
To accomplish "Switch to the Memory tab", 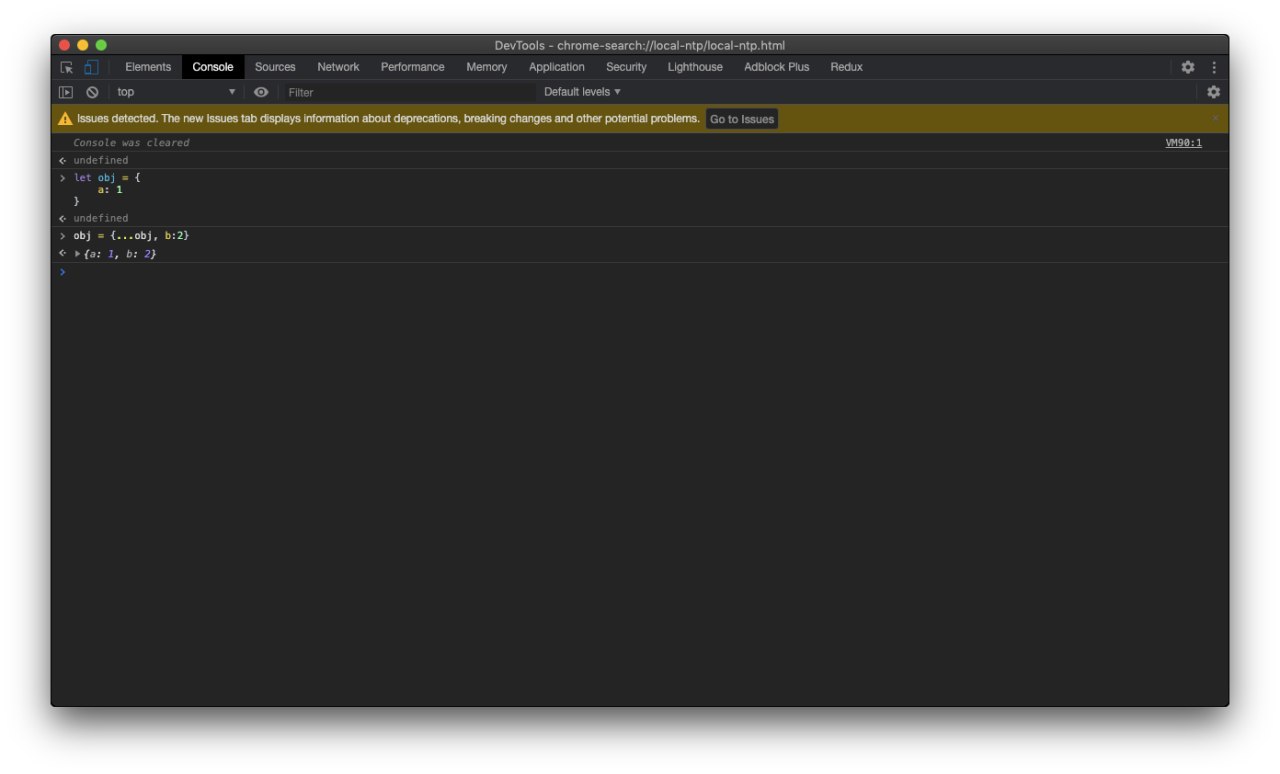I will (x=487, y=67).
